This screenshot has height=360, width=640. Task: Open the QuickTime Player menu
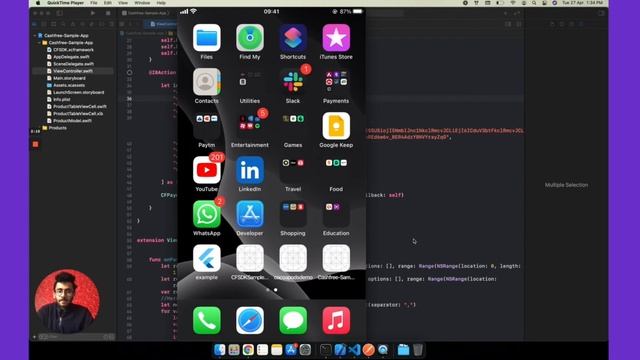[x=65, y=3]
